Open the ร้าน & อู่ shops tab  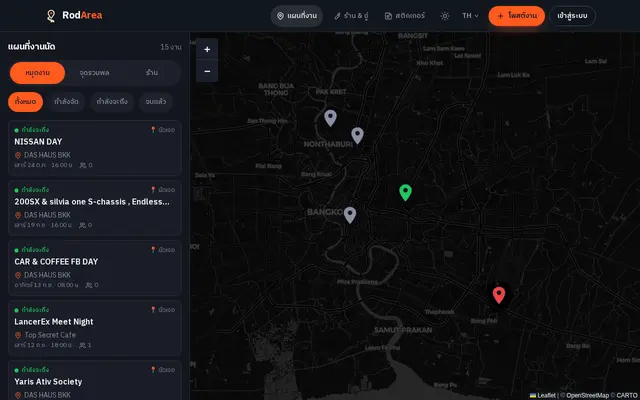point(351,16)
